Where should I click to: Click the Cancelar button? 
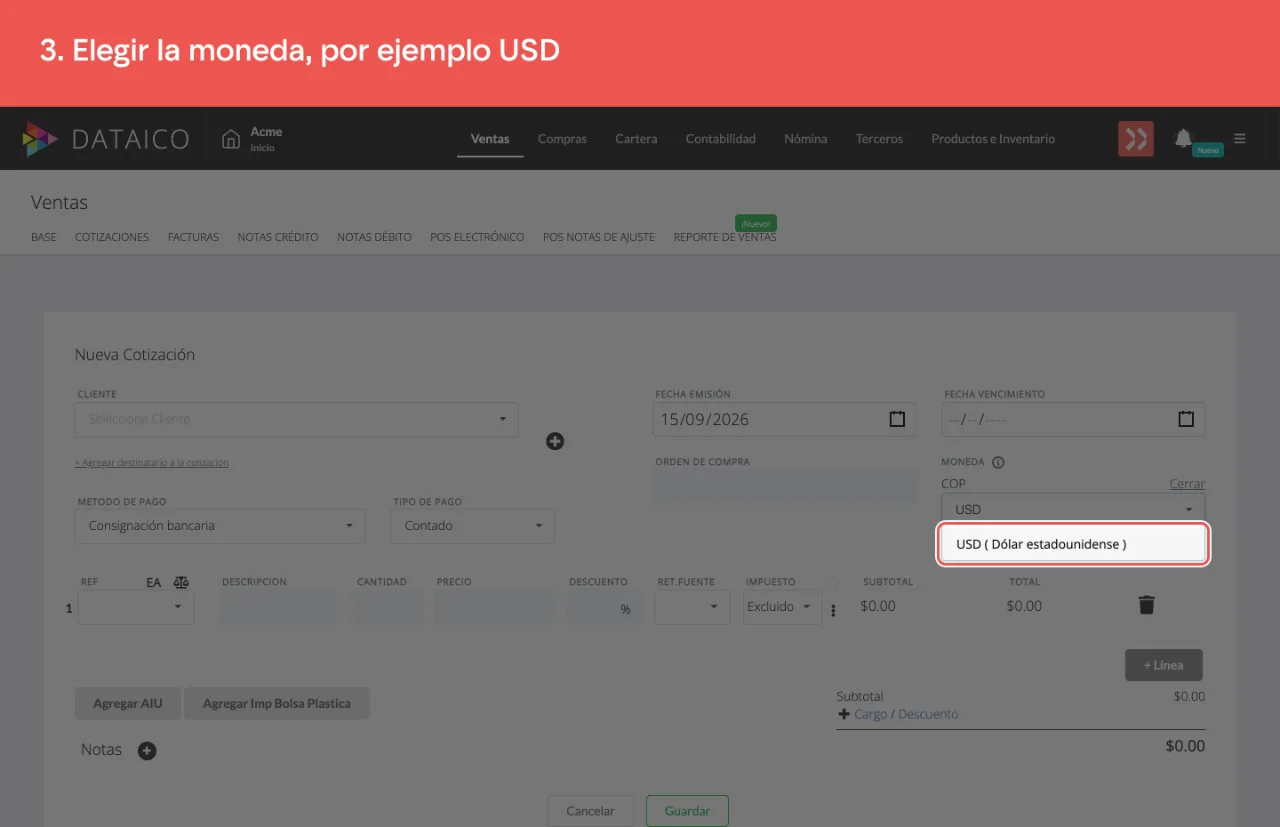tap(590, 811)
